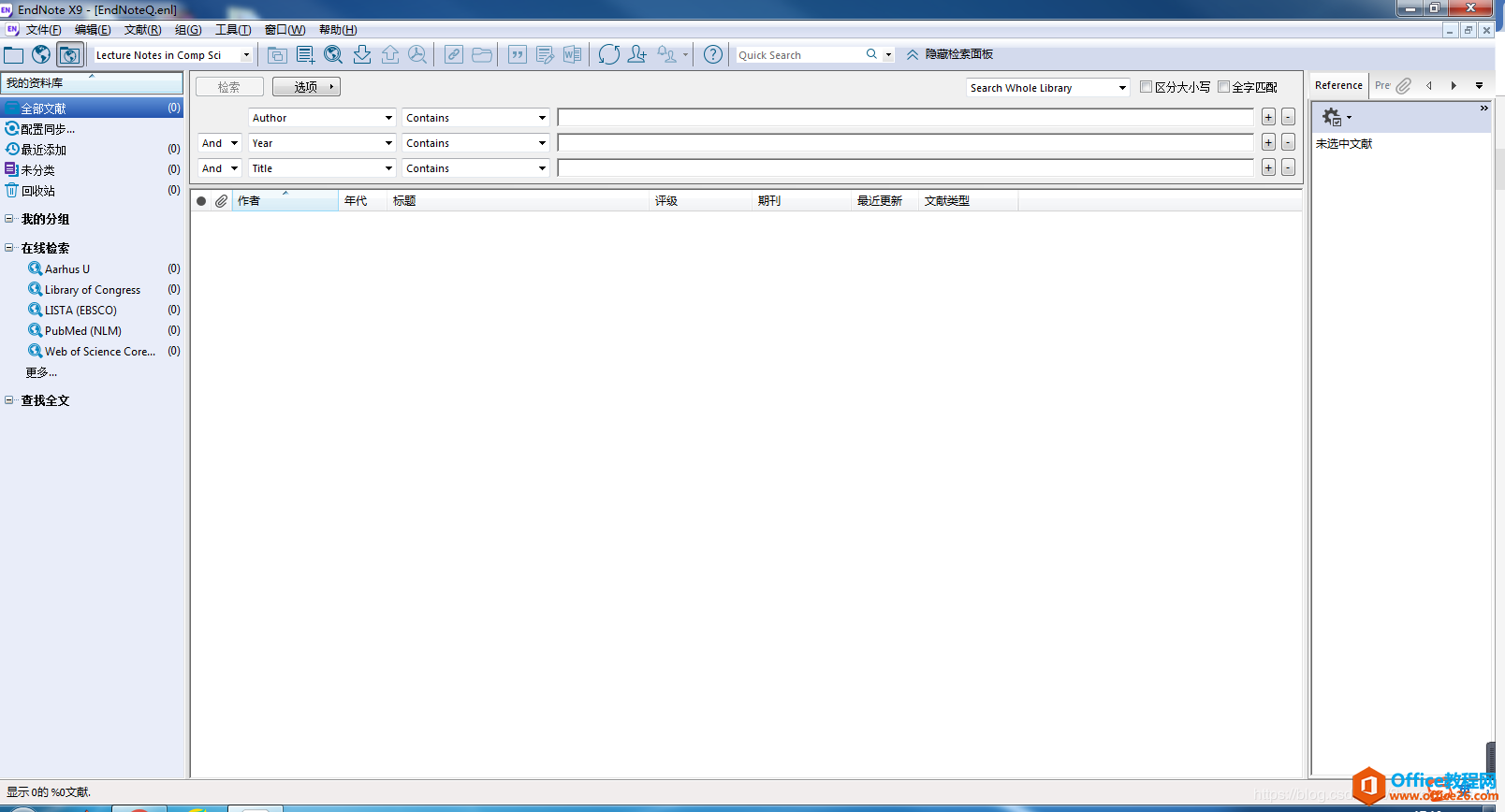Toggle the 区分大小写 match case checkbox
Image resolution: width=1505 pixels, height=812 pixels.
tap(1146, 87)
